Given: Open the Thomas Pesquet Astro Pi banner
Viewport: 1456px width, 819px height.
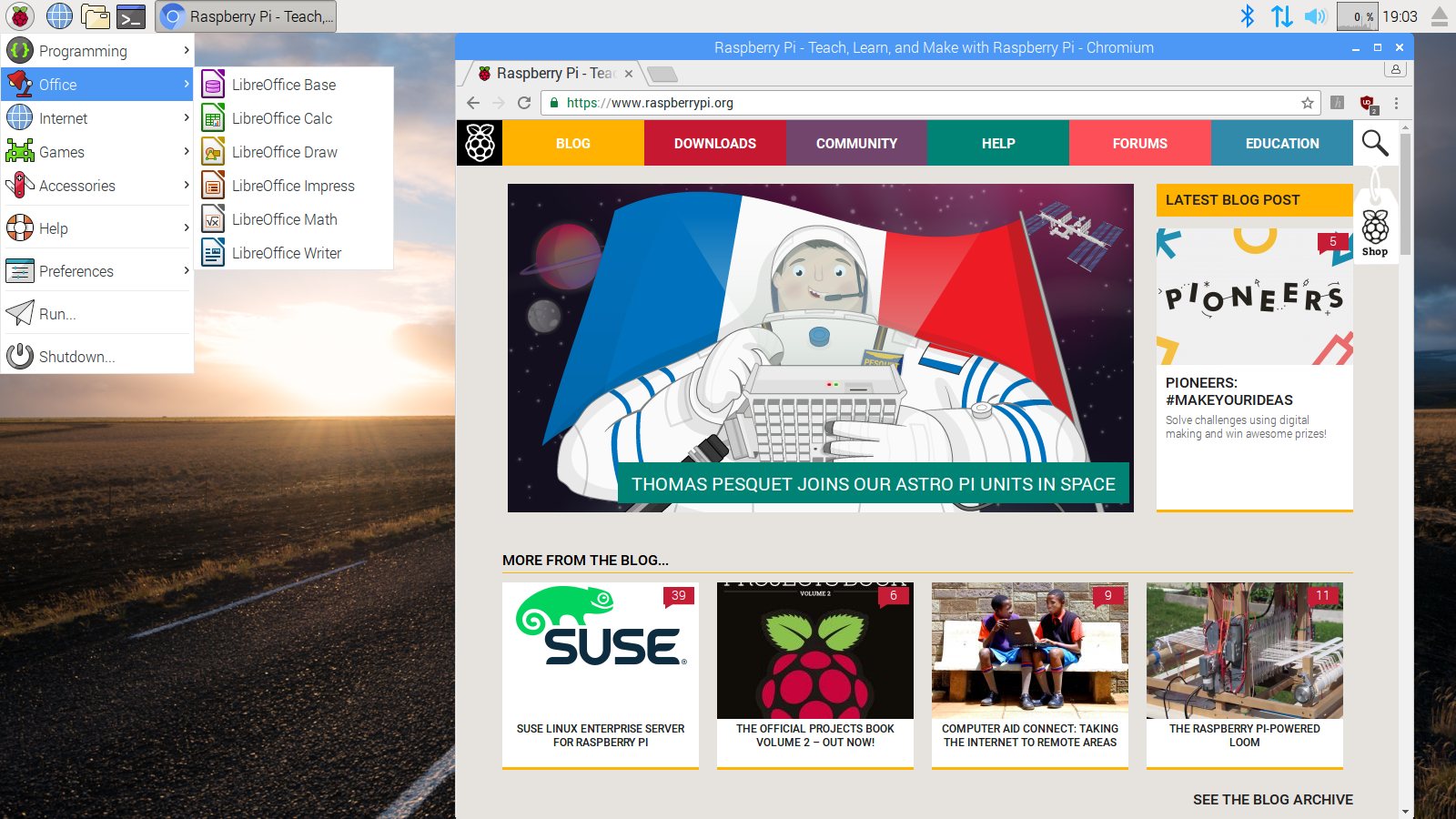Looking at the screenshot, I should [821, 348].
